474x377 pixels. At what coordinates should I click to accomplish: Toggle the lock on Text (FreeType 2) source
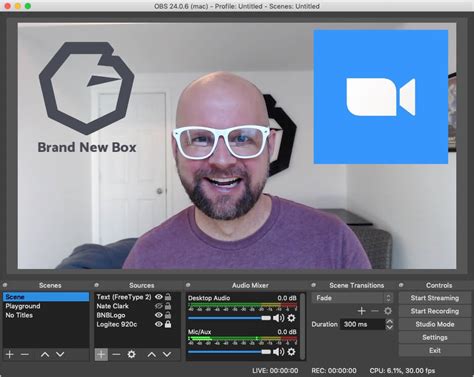pyautogui.click(x=168, y=297)
